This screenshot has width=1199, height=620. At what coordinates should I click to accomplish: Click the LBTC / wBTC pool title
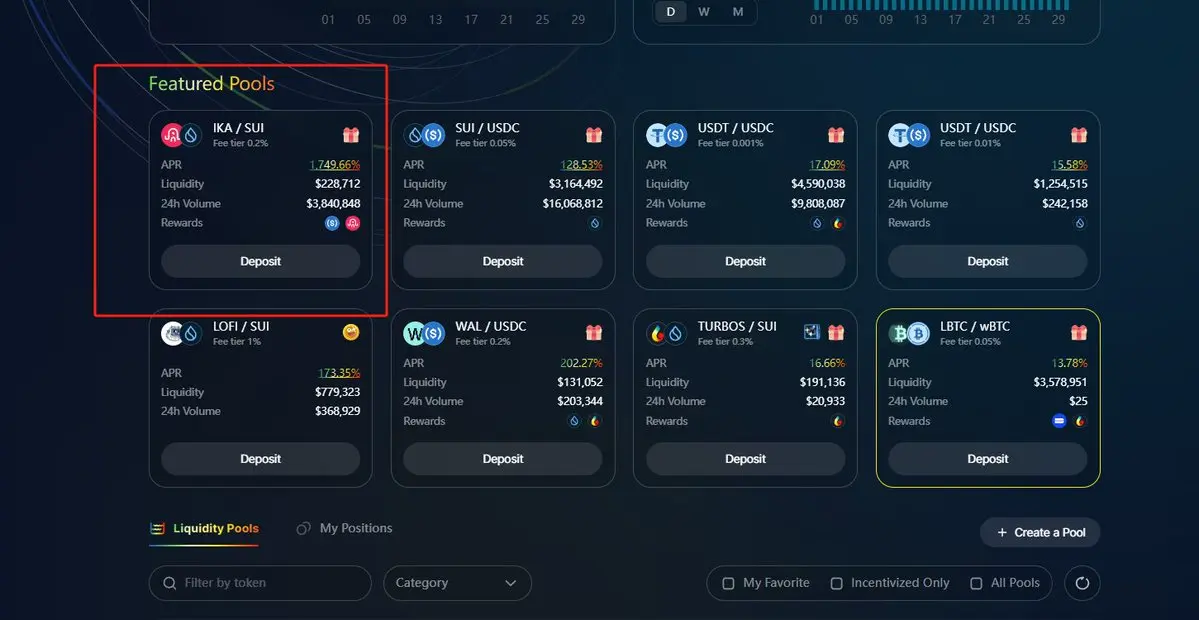tap(975, 326)
